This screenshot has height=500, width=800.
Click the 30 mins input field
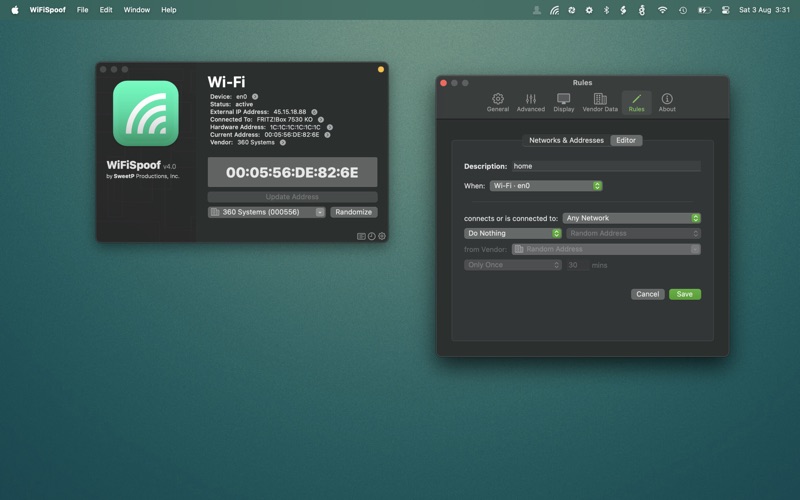tap(577, 265)
